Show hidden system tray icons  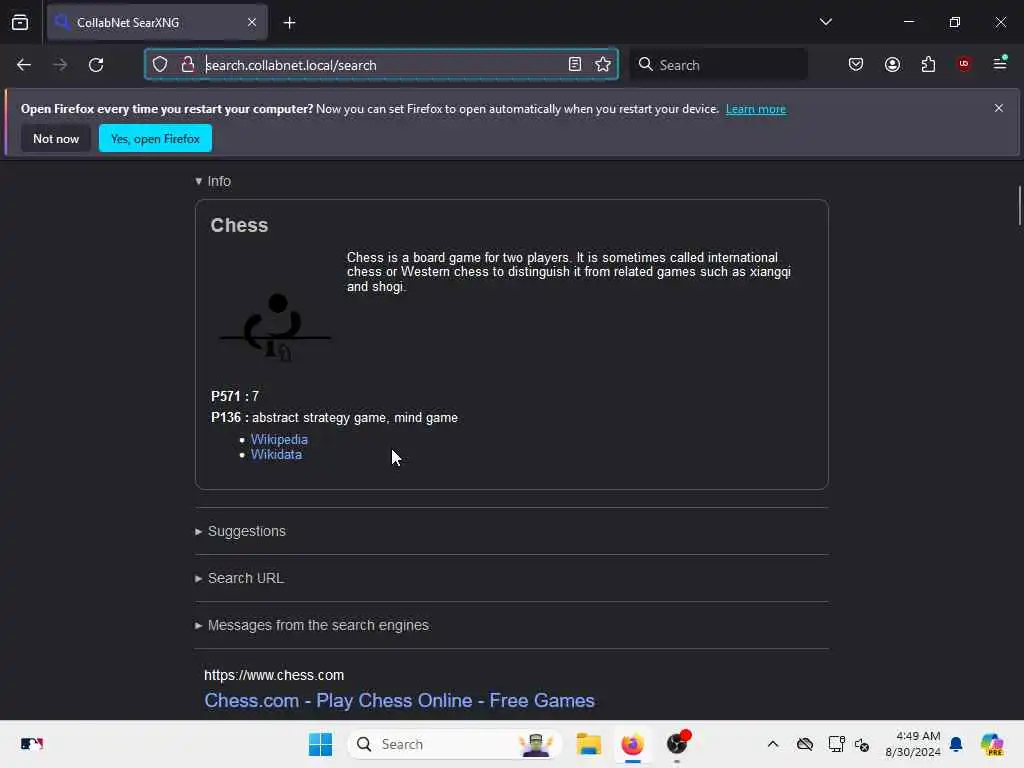[773, 744]
